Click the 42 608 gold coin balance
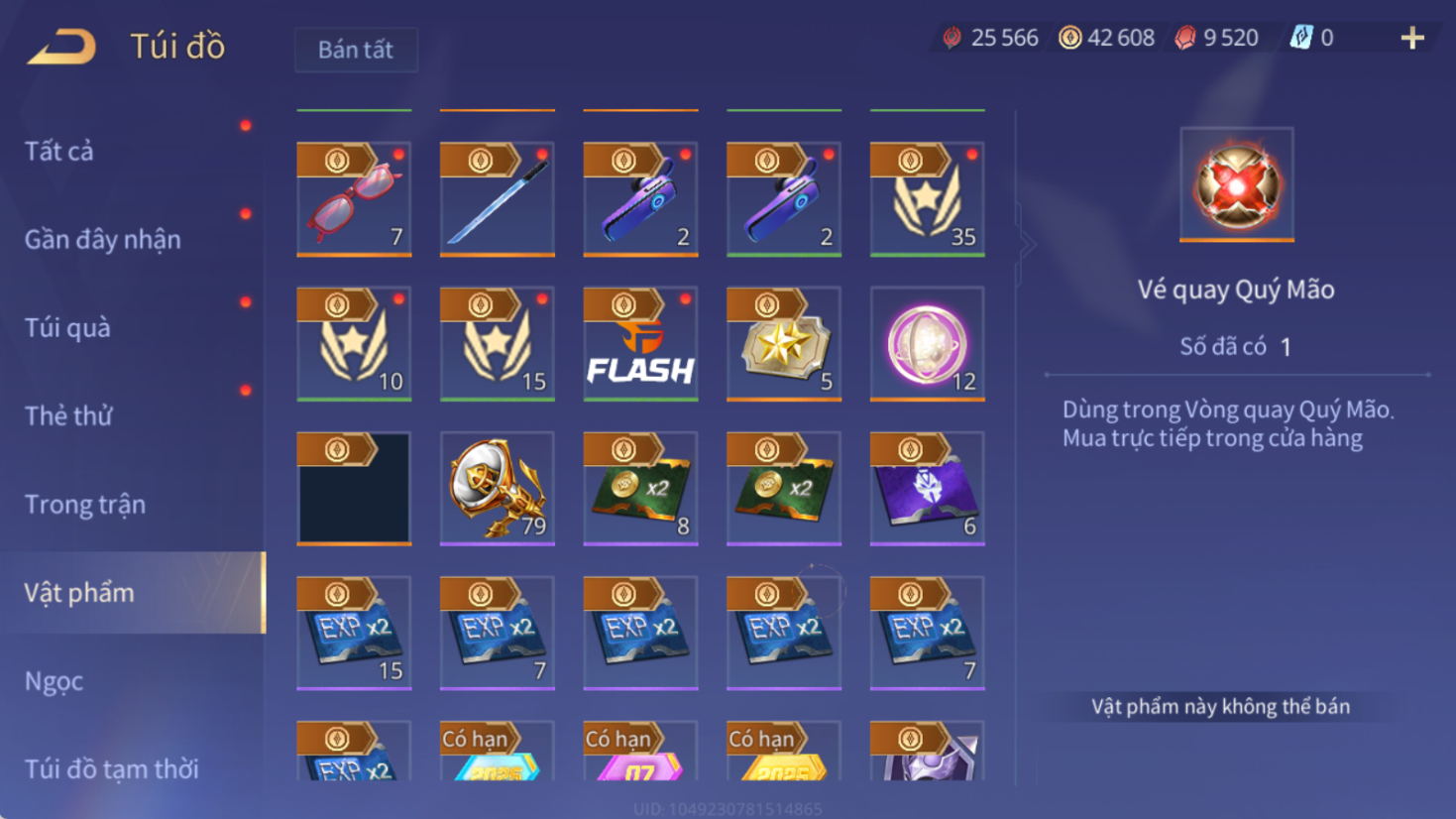This screenshot has width=1456, height=819. (1106, 38)
